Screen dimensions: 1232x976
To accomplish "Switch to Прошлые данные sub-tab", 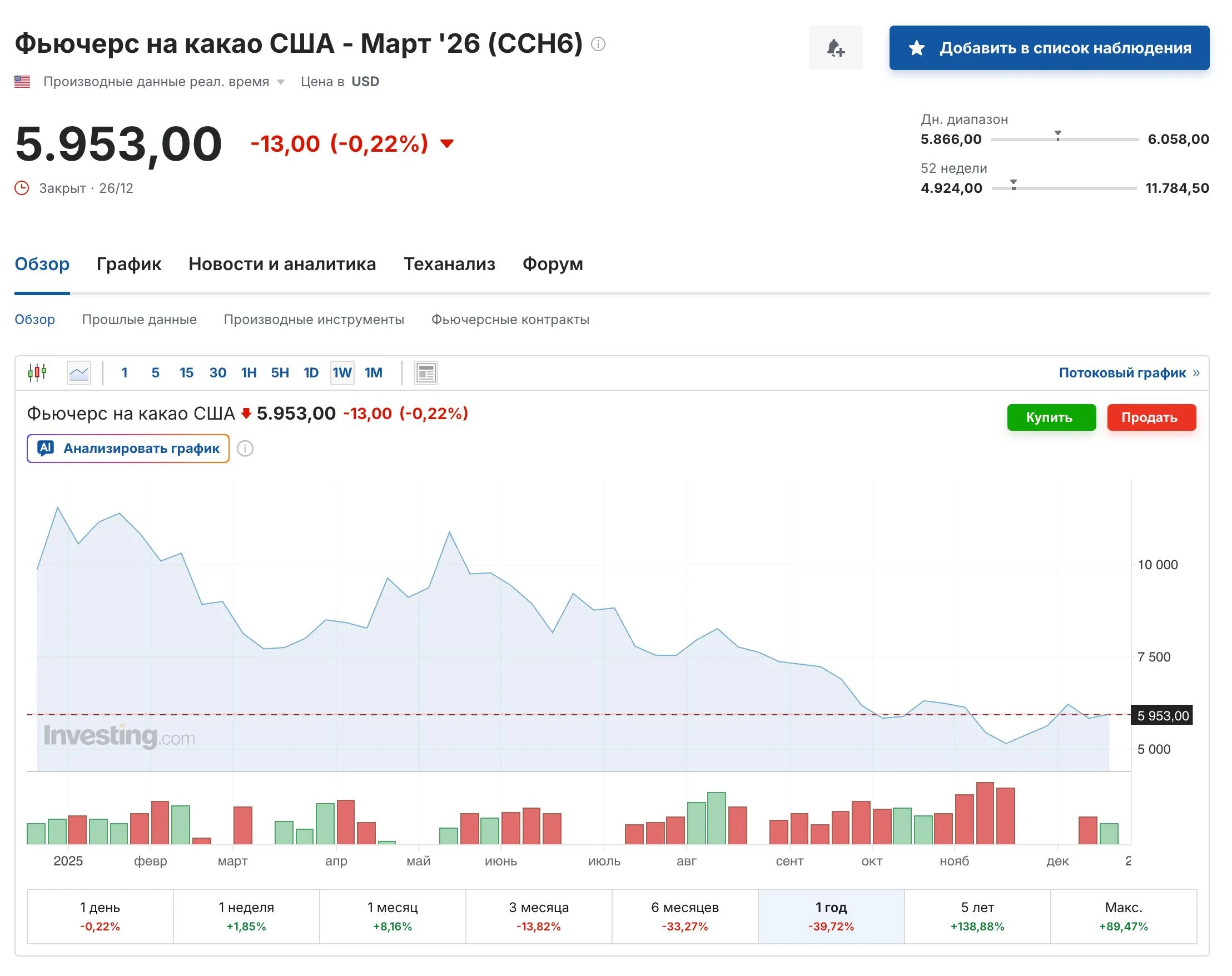I will point(139,320).
